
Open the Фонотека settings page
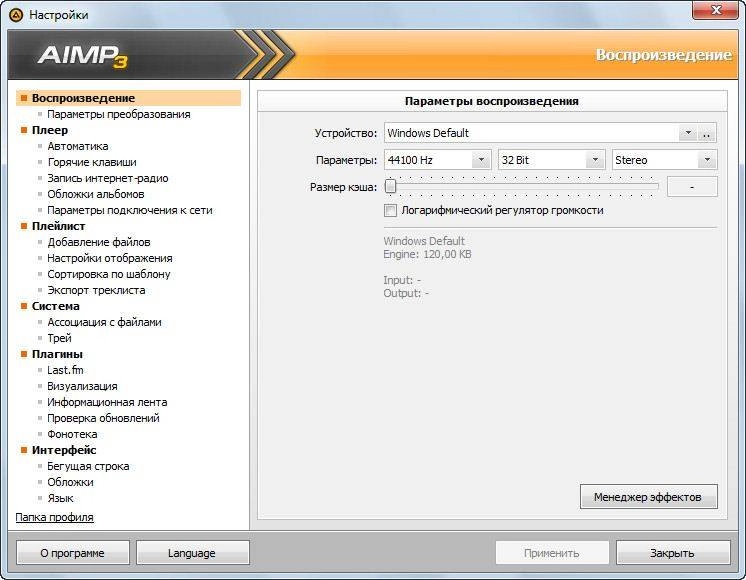coord(72,434)
